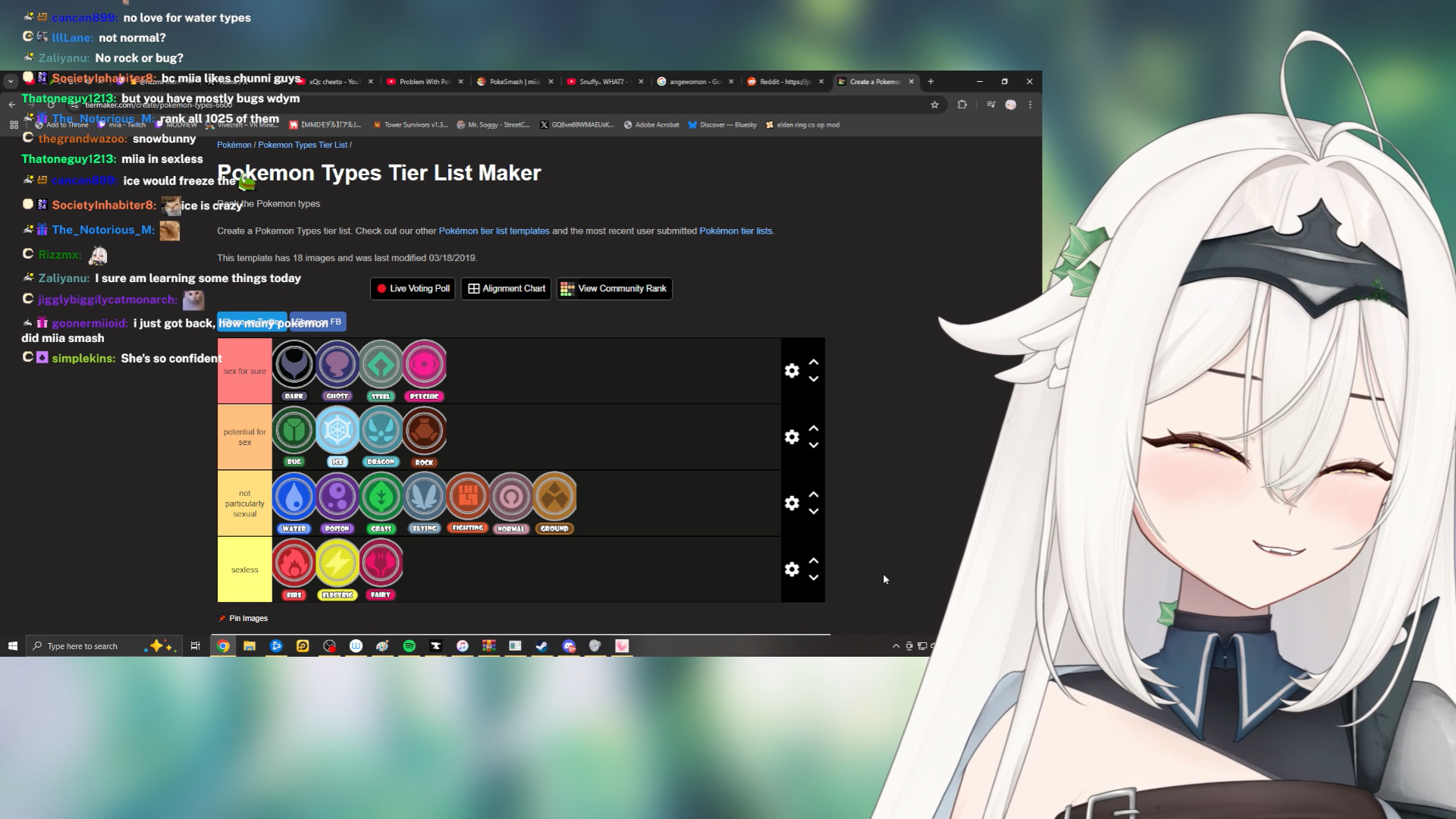Open settings gear for 'sexless' tier

(x=792, y=570)
